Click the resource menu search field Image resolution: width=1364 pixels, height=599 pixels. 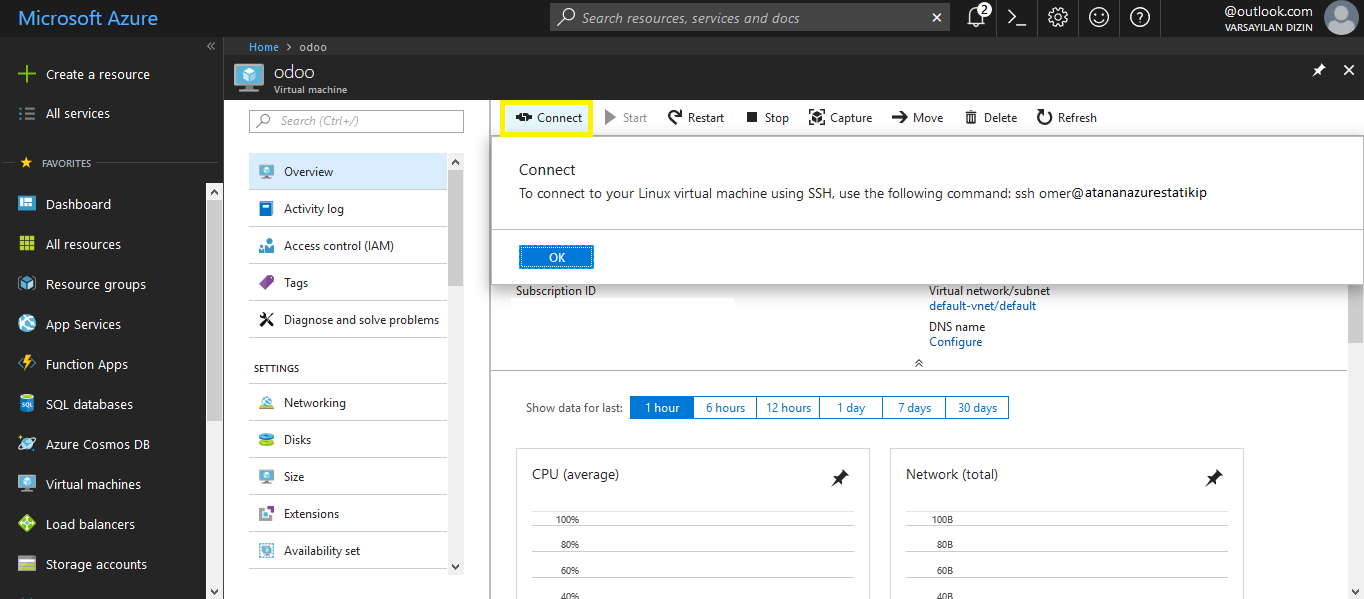click(x=356, y=121)
